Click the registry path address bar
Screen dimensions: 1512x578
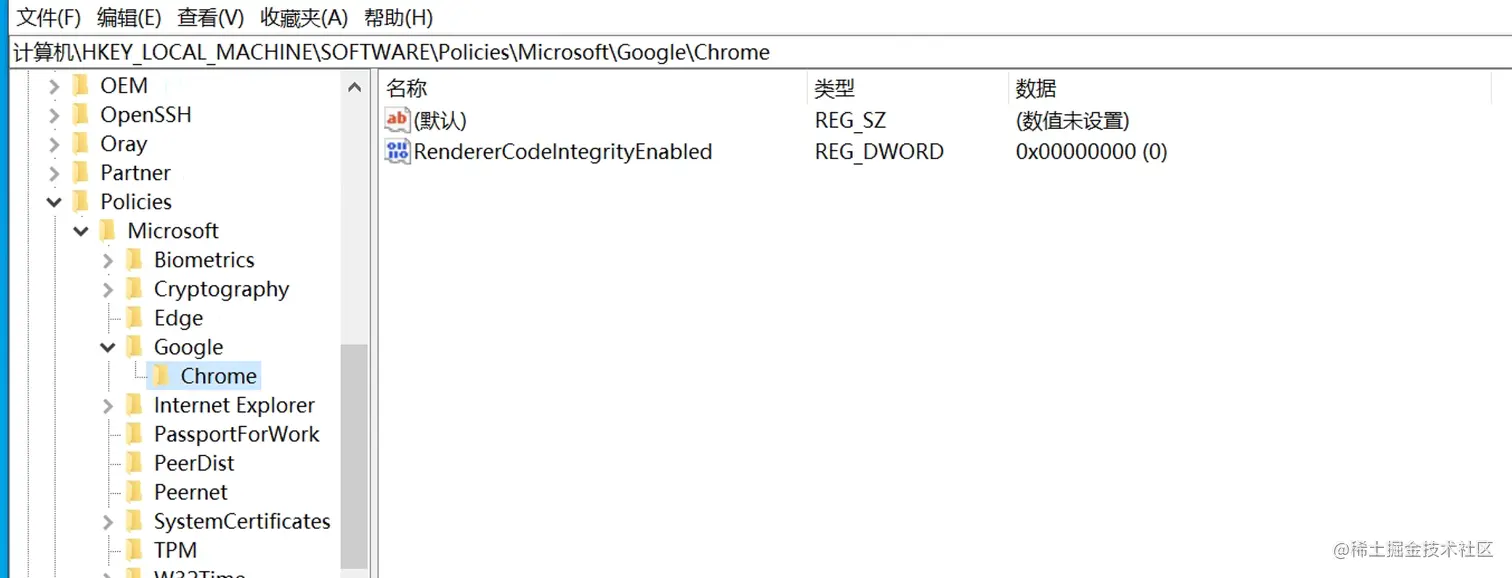pyautogui.click(x=700, y=53)
